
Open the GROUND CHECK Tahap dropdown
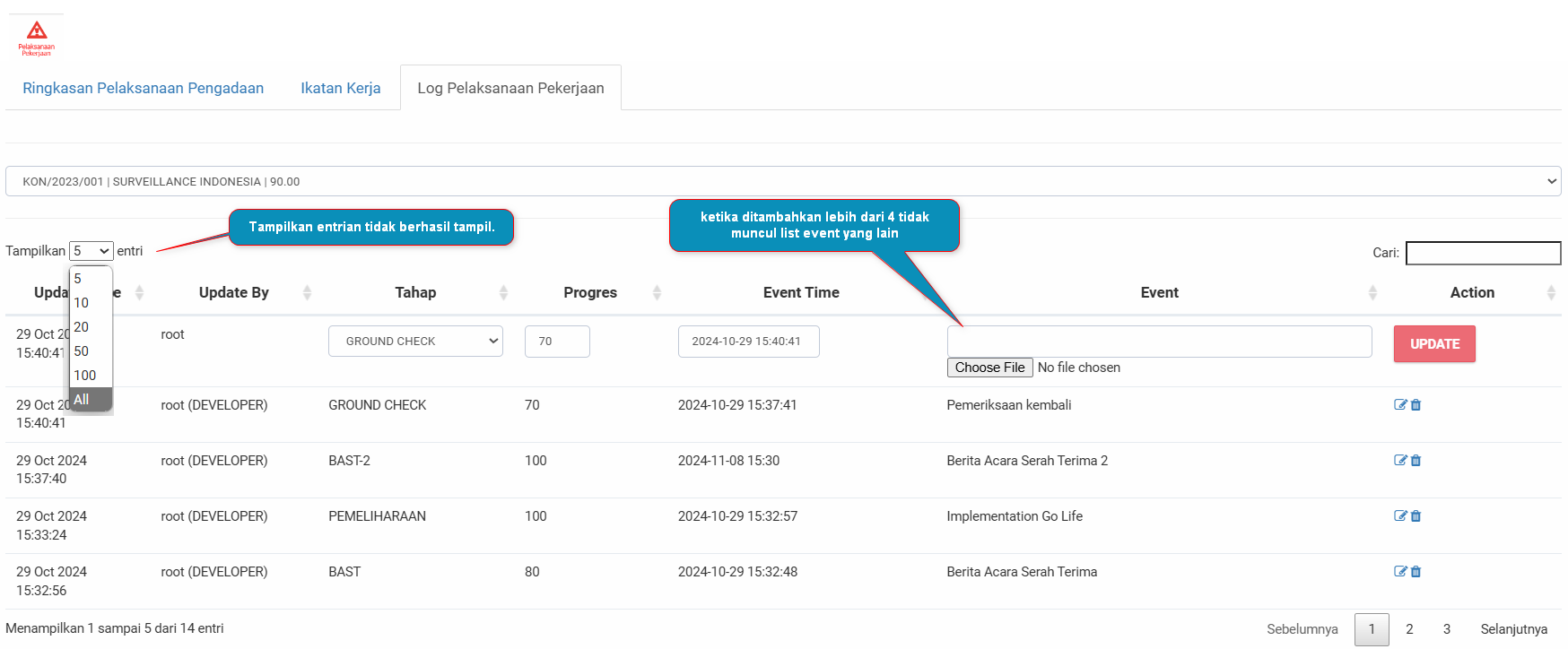click(x=415, y=342)
